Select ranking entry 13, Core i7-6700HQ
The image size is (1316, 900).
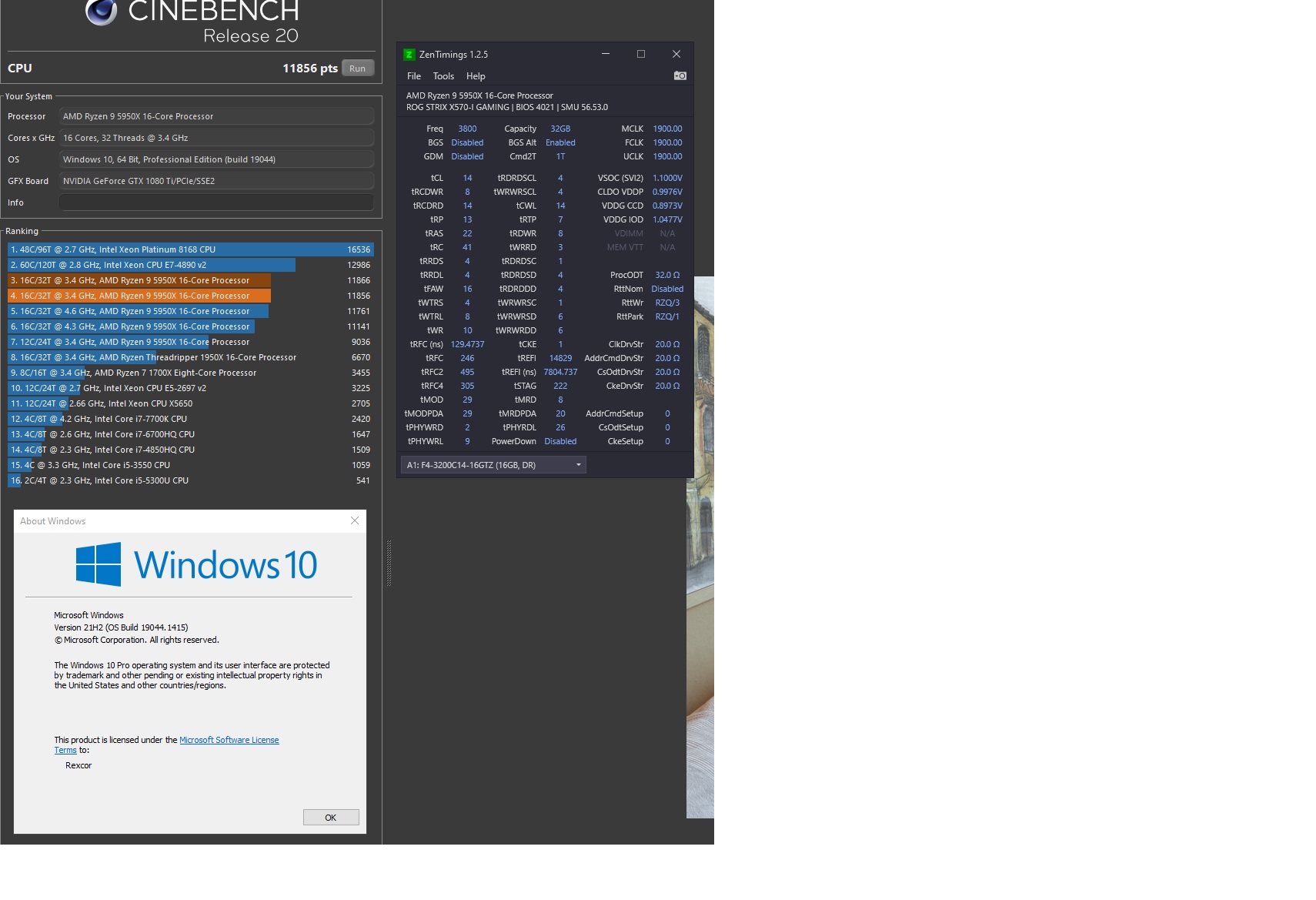[191, 434]
